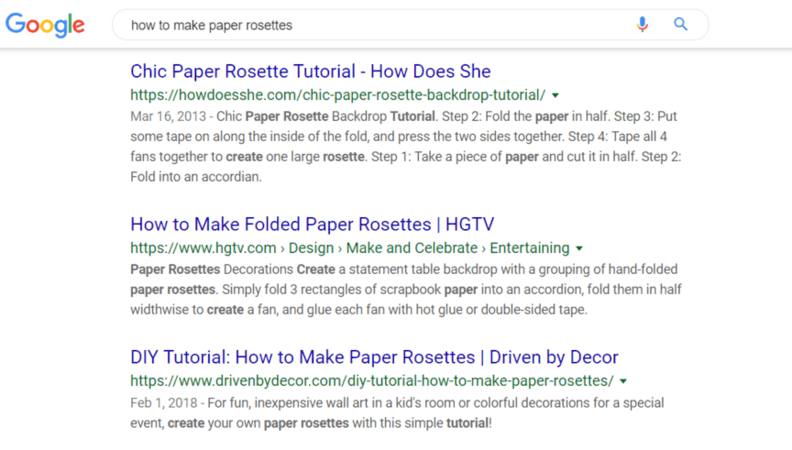This screenshot has width=792, height=450.
Task: Open DIY Tutorial Driven by Decor result
Action: (374, 357)
